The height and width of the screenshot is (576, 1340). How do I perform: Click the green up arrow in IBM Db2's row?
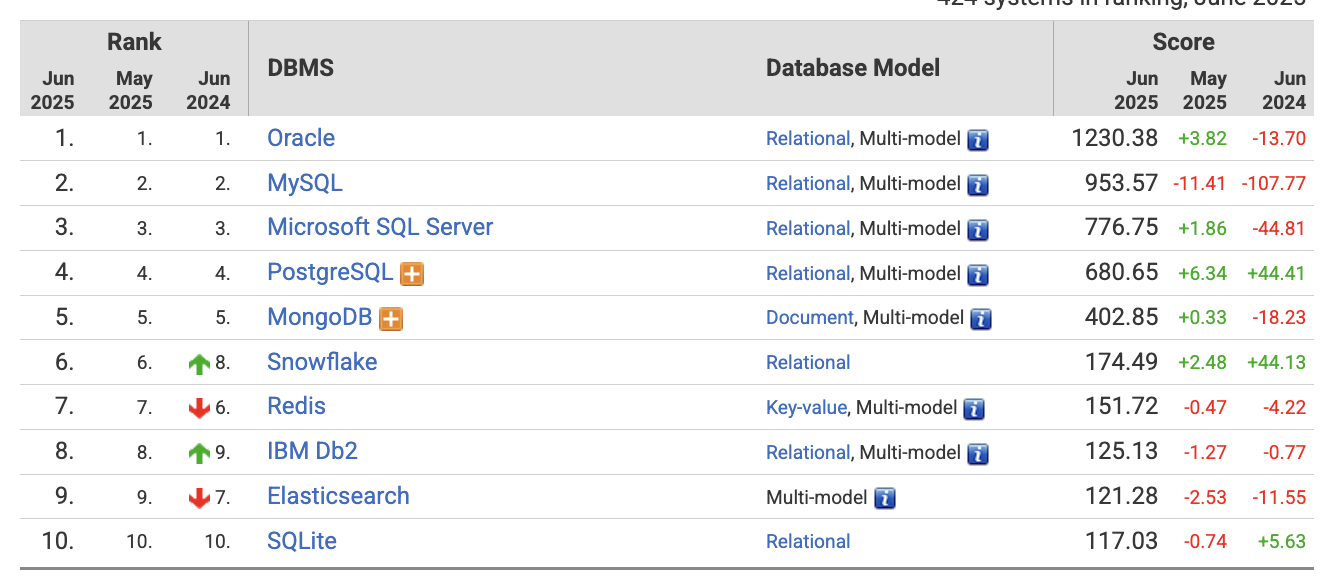point(199,453)
